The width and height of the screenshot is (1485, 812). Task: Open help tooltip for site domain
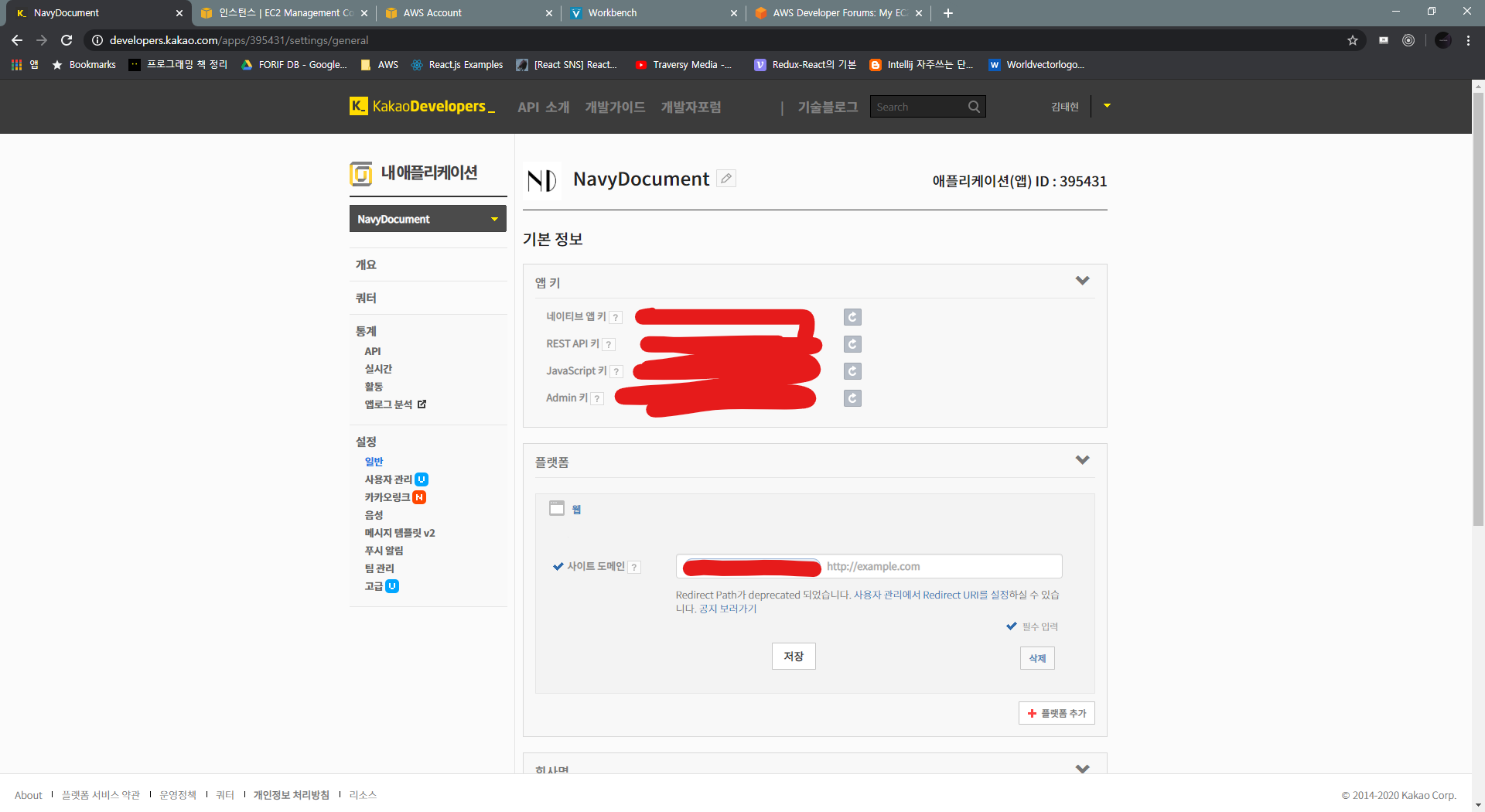(634, 568)
